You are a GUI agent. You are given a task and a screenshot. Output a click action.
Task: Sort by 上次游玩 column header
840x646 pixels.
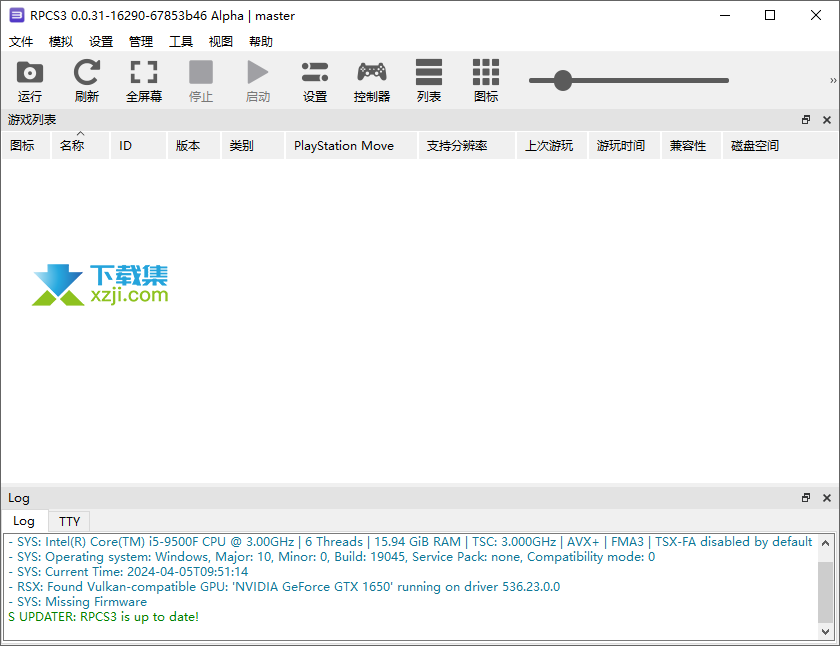click(552, 146)
